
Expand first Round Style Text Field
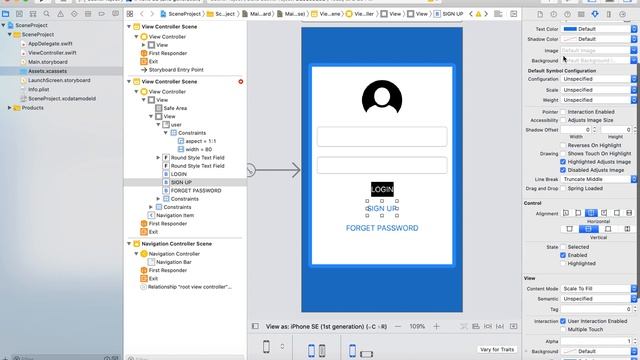[x=158, y=158]
